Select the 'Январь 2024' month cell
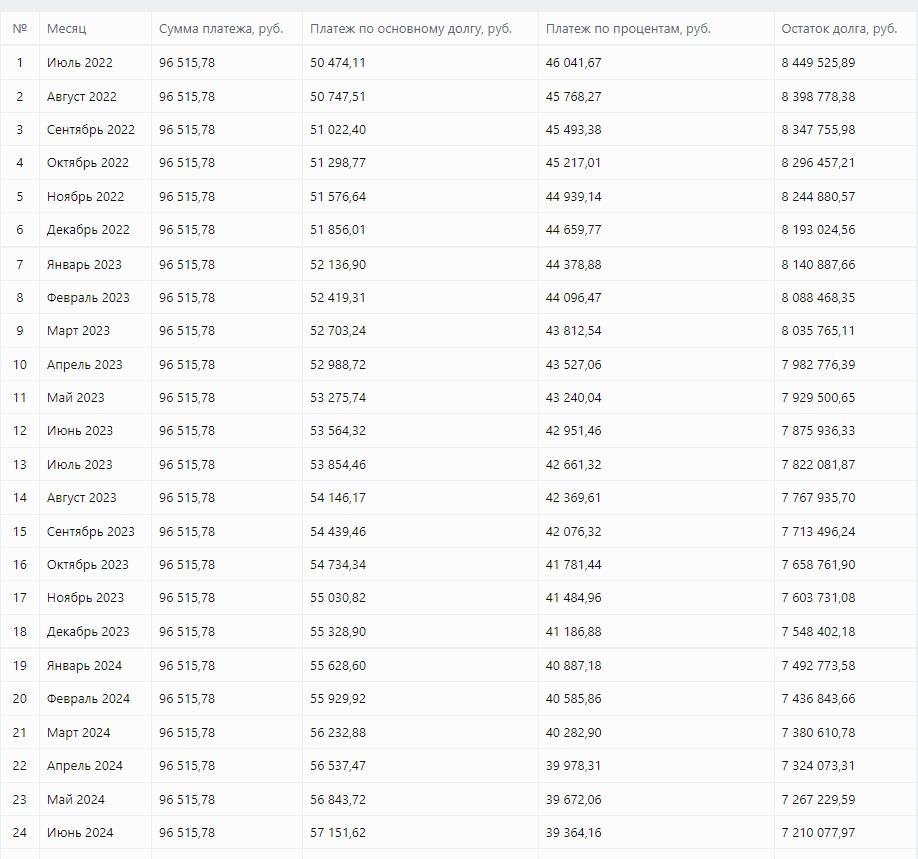The width and height of the screenshot is (918, 859). (x=84, y=666)
